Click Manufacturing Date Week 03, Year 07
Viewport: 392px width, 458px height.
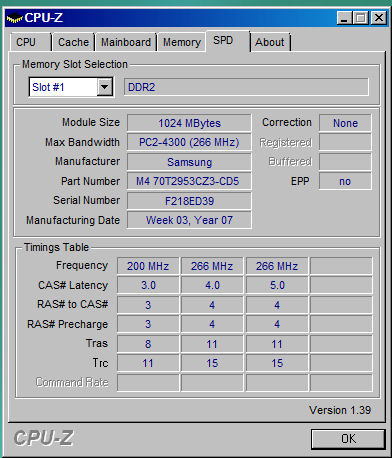click(x=189, y=220)
